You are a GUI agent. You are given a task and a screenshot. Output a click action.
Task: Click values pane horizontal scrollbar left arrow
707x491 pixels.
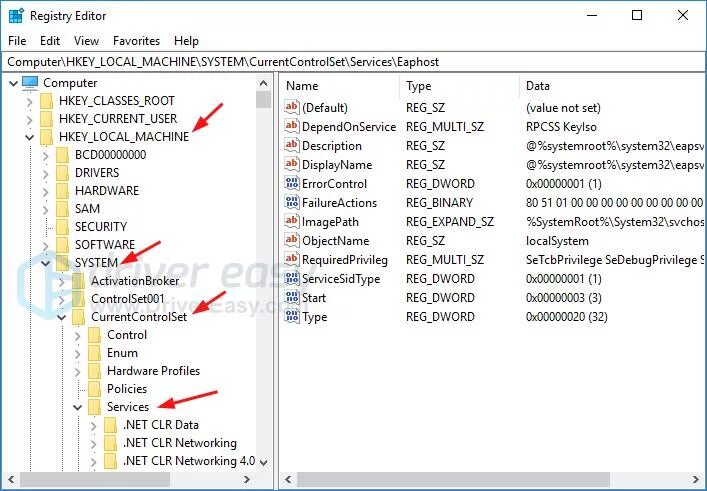(288, 480)
